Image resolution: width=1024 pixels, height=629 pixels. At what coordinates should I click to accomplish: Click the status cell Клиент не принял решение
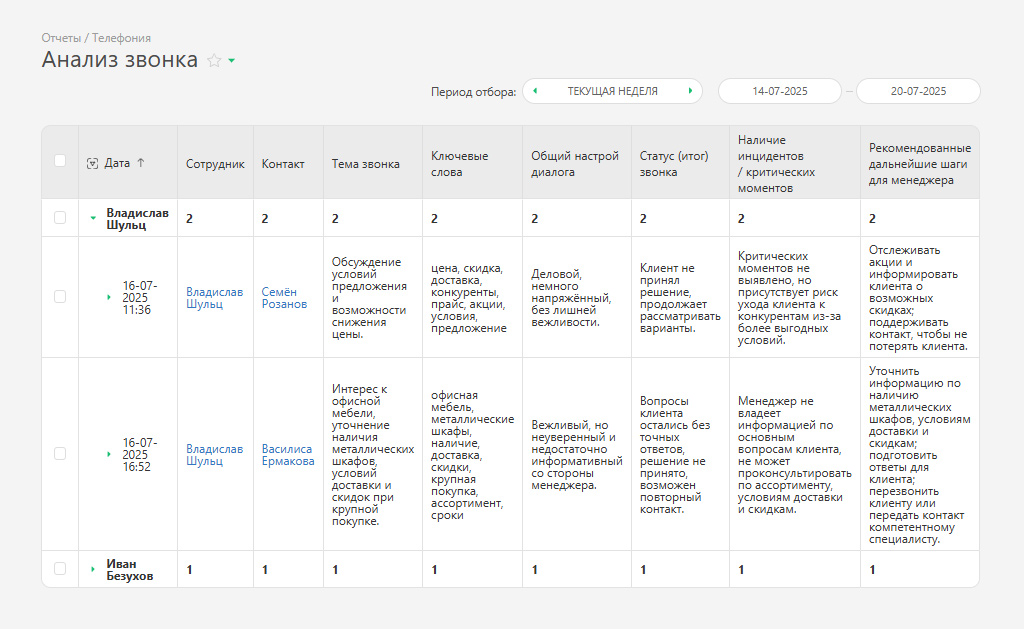(x=680, y=298)
